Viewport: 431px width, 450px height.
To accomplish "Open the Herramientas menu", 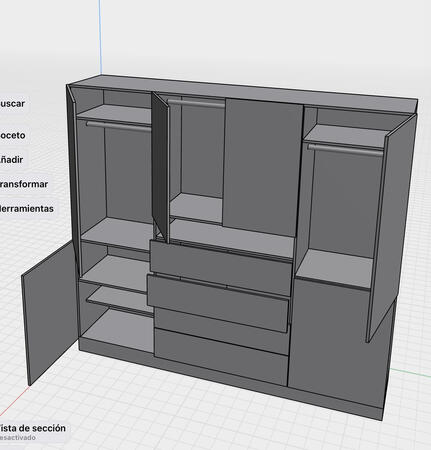I will pos(27,209).
